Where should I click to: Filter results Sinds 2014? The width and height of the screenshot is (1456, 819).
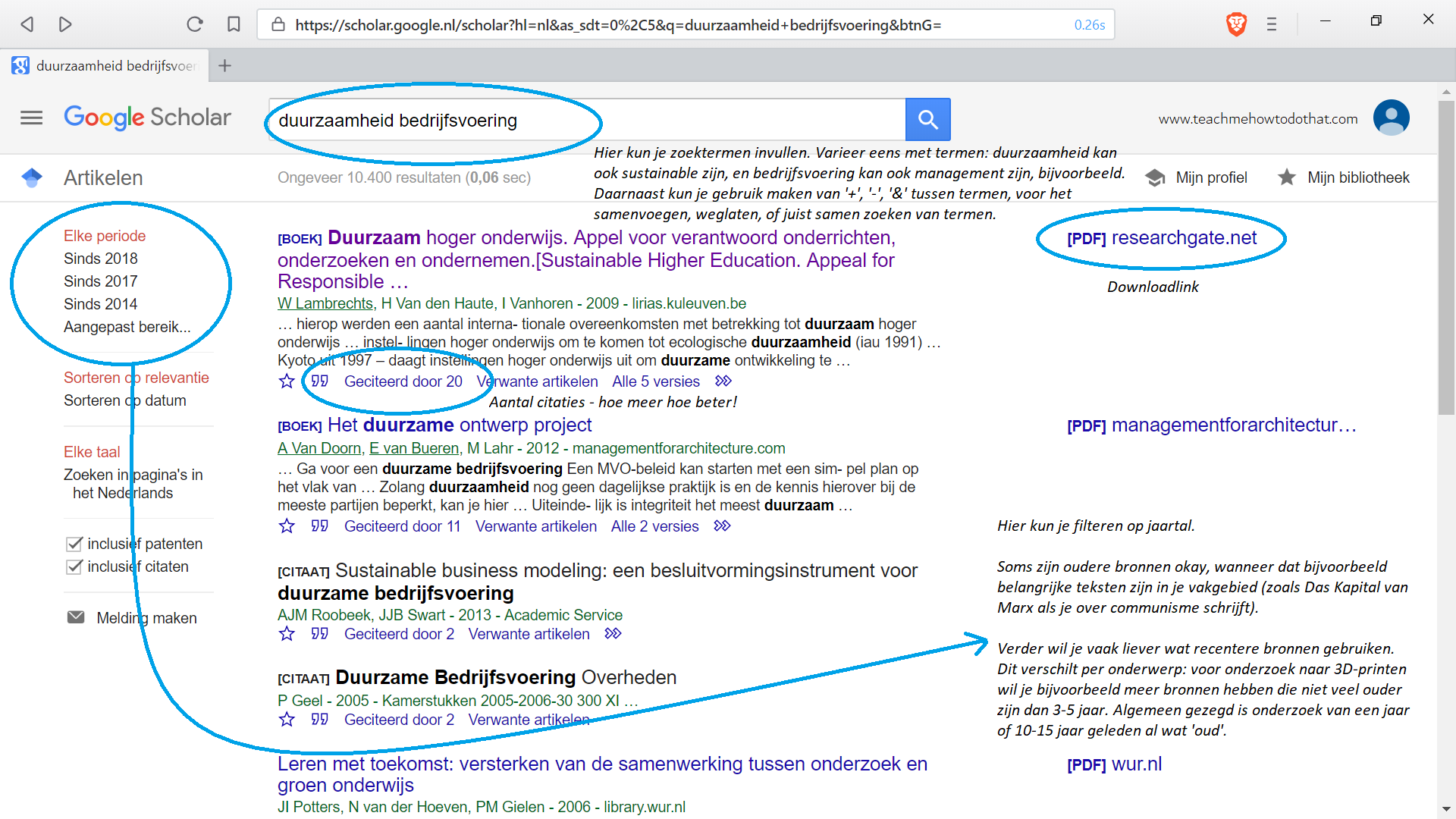(x=101, y=304)
